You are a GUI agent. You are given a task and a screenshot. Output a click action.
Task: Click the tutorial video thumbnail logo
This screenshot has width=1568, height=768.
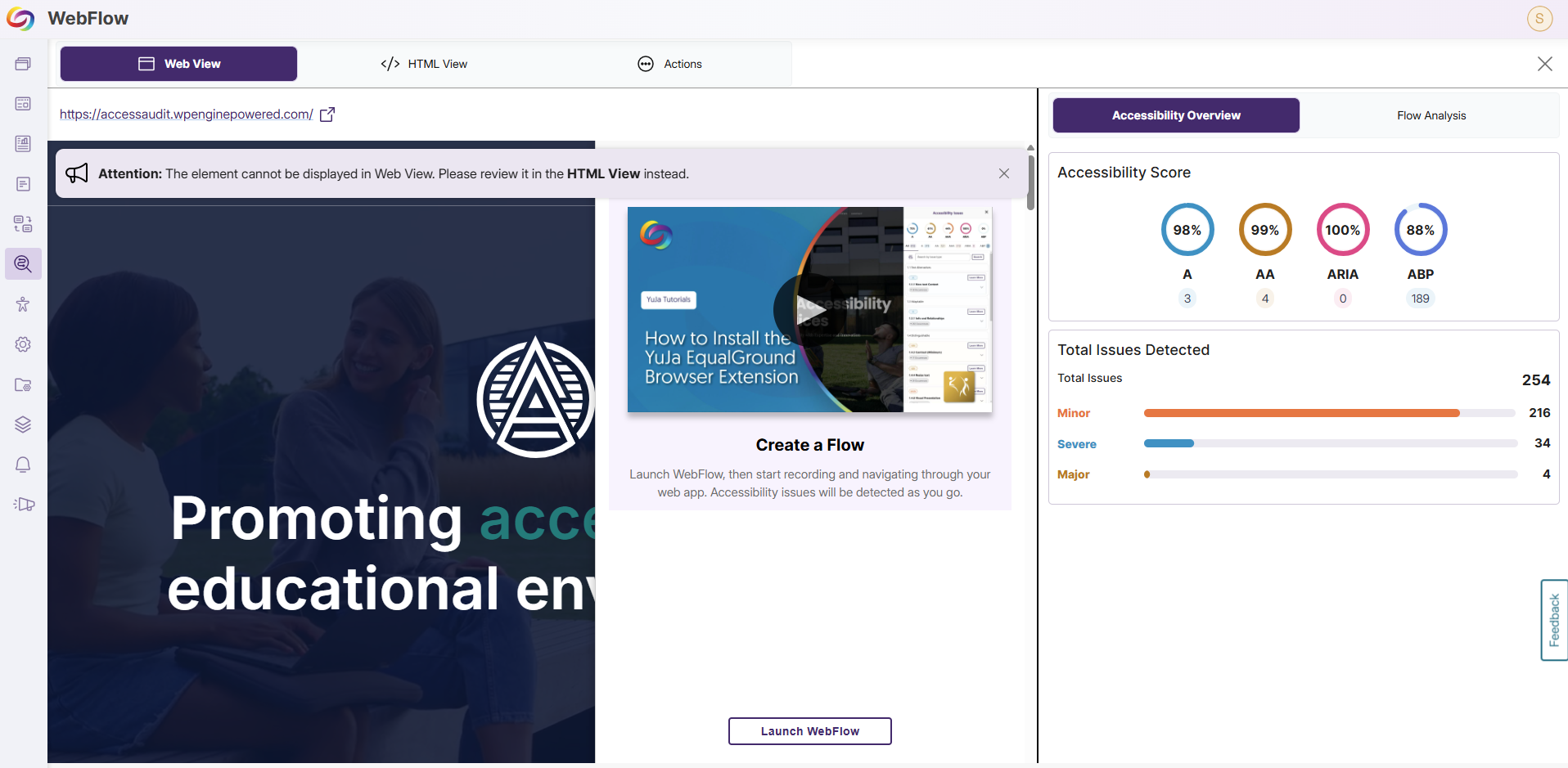(x=656, y=236)
